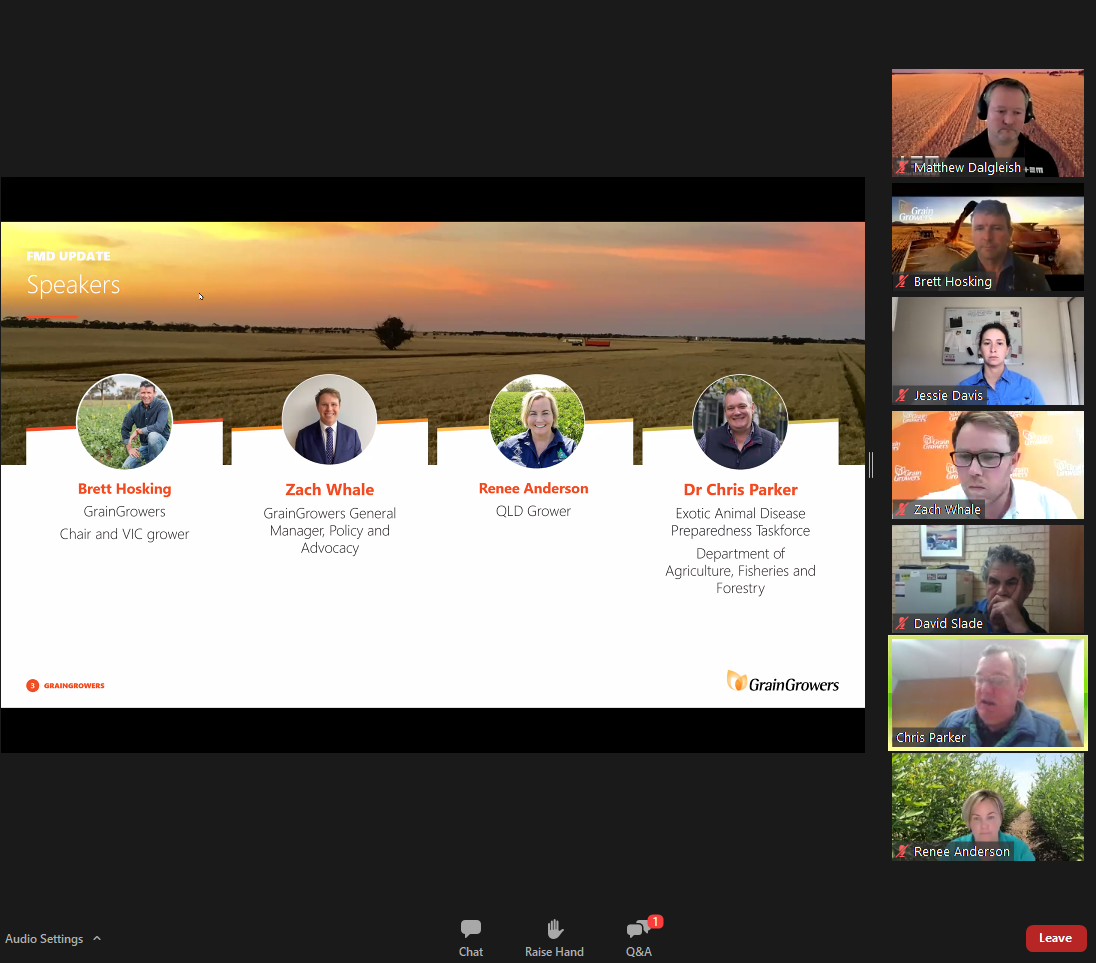
Task: Click Brett Hosking's slide portrait photo
Action: [124, 421]
